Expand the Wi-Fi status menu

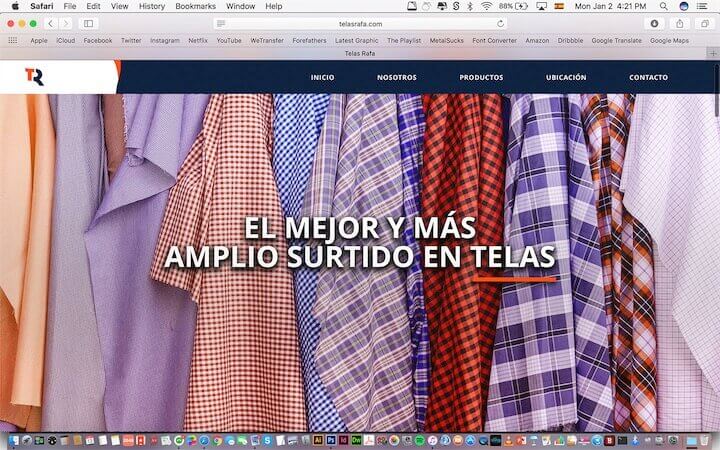point(486,6)
